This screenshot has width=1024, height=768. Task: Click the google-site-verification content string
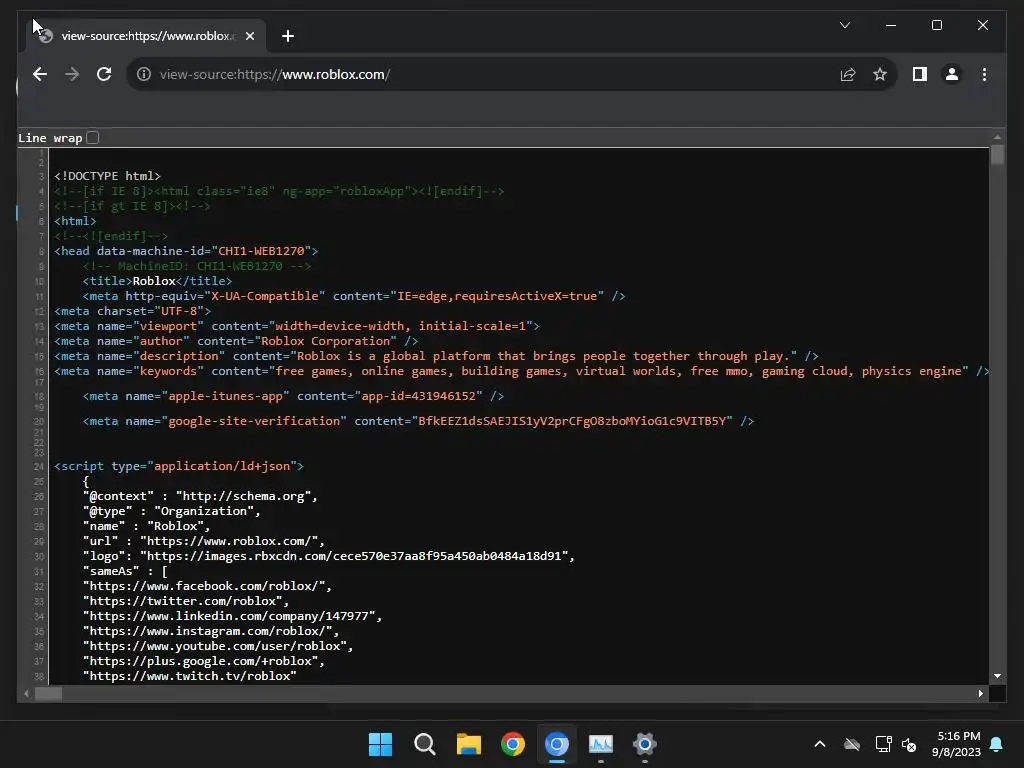tap(571, 421)
